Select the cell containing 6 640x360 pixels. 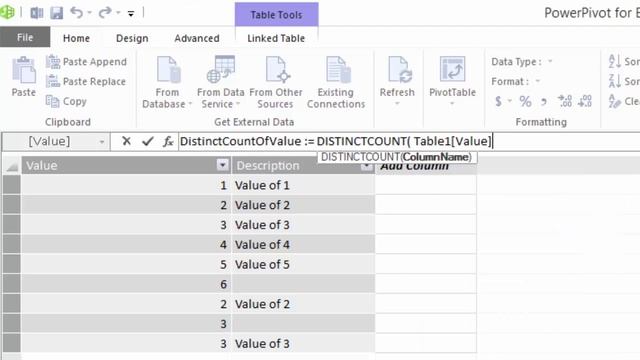tap(127, 284)
